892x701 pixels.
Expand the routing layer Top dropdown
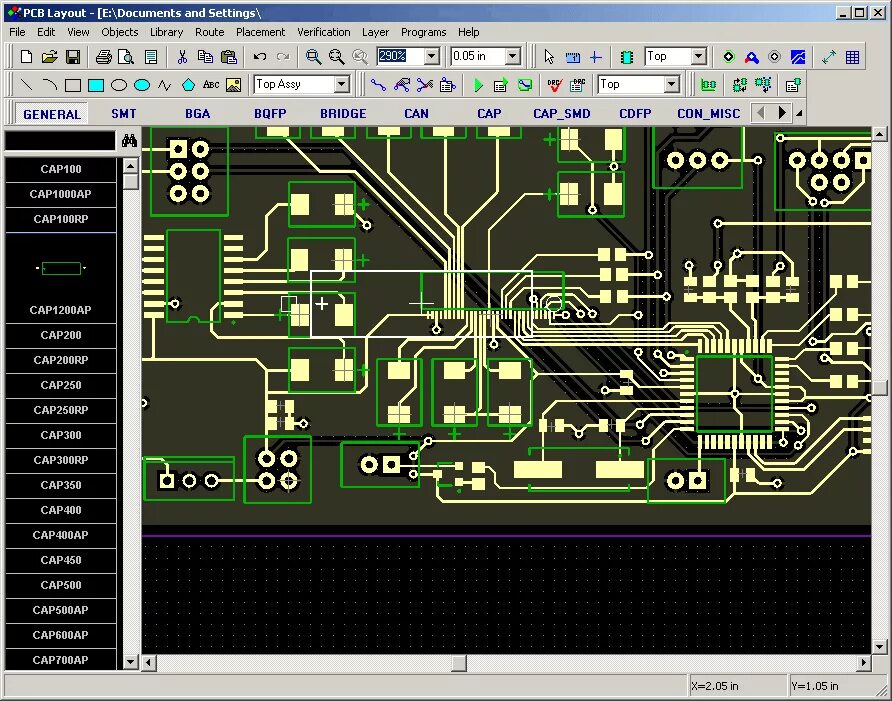click(672, 84)
